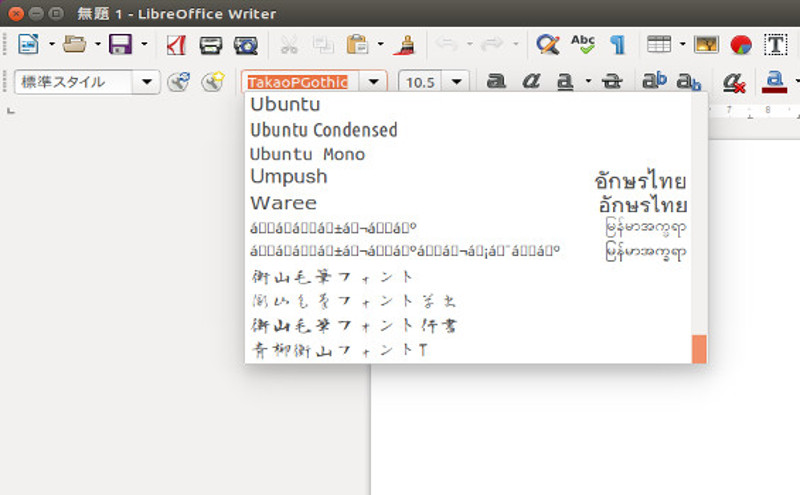
Task: Toggle Bold formatting
Action: (496, 81)
